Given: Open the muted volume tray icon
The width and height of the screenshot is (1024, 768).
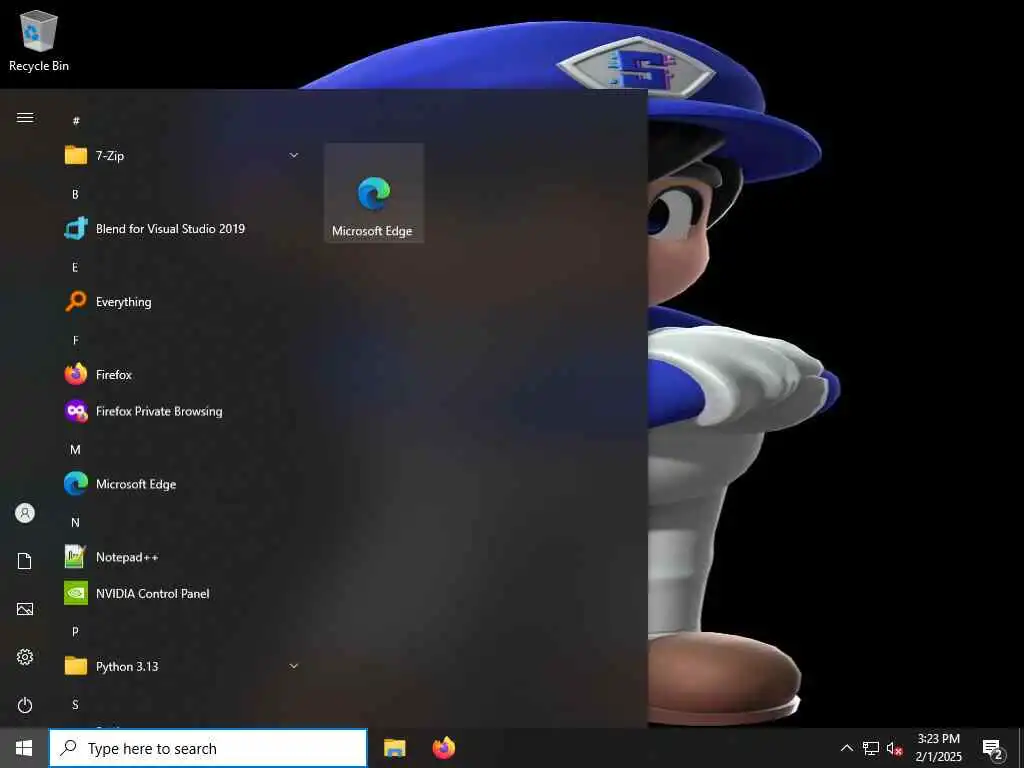Looking at the screenshot, I should coord(895,748).
